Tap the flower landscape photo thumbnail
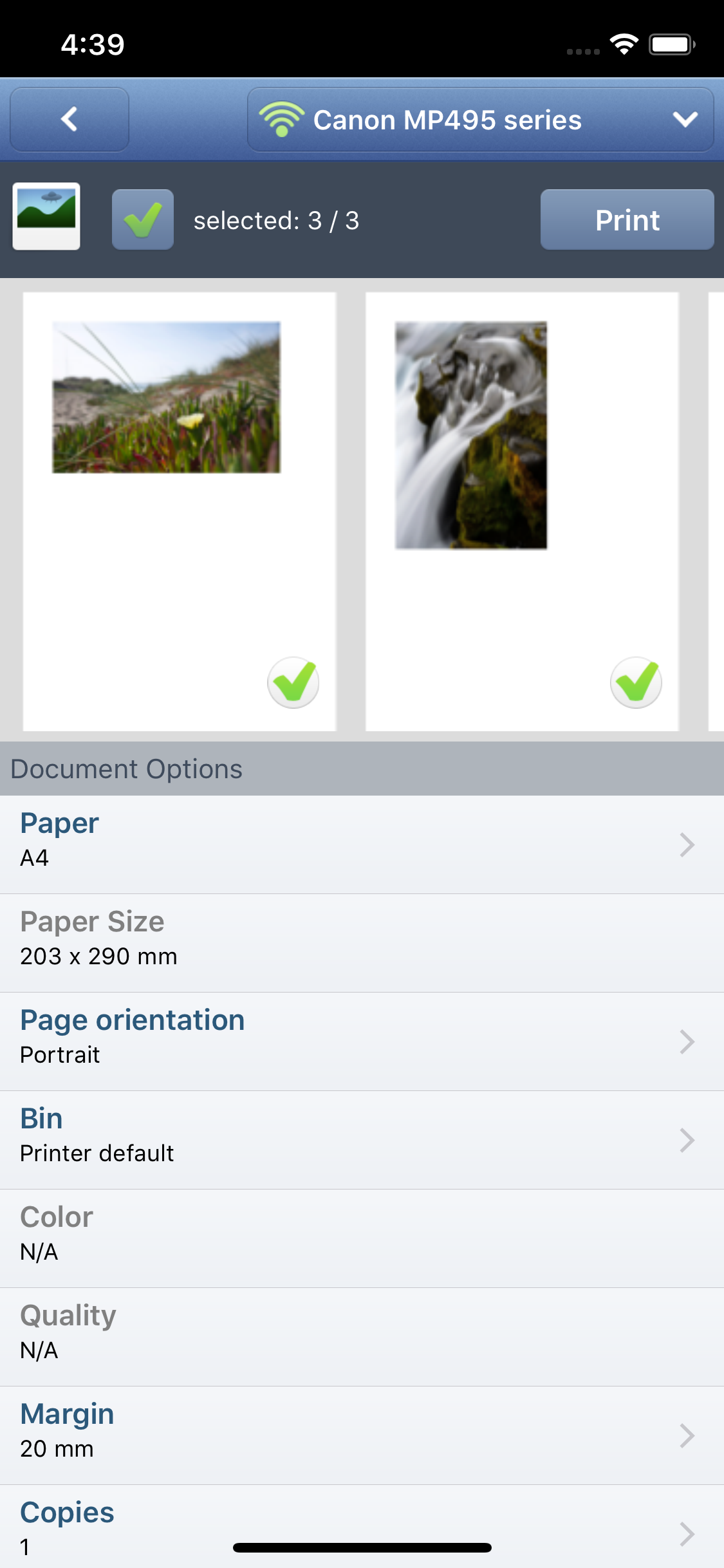The width and height of the screenshot is (724, 1568). tap(166, 397)
